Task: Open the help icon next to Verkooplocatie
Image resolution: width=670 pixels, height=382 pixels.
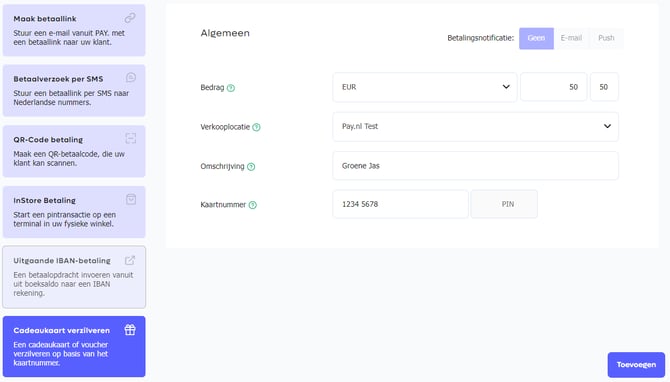Action: 256,127
